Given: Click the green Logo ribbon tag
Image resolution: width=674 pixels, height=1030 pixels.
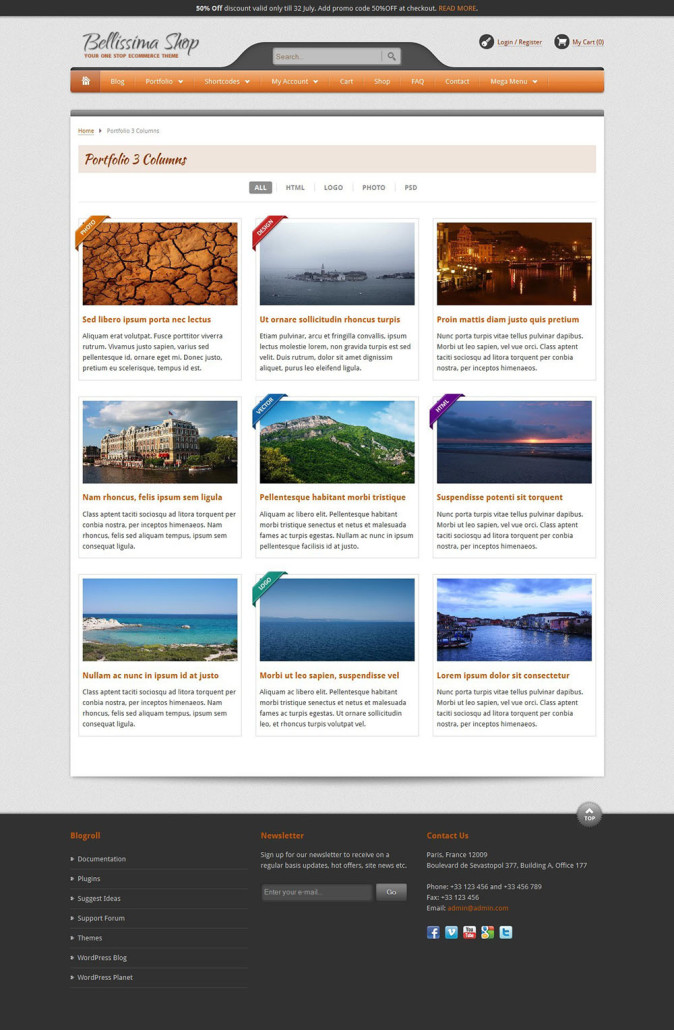Looking at the screenshot, I should point(267,587).
